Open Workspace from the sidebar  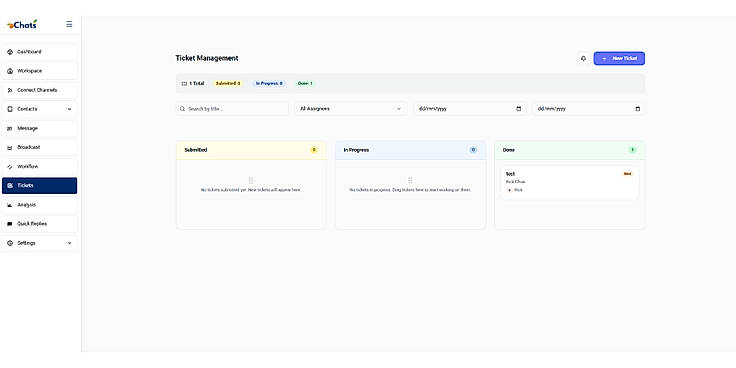(39, 71)
